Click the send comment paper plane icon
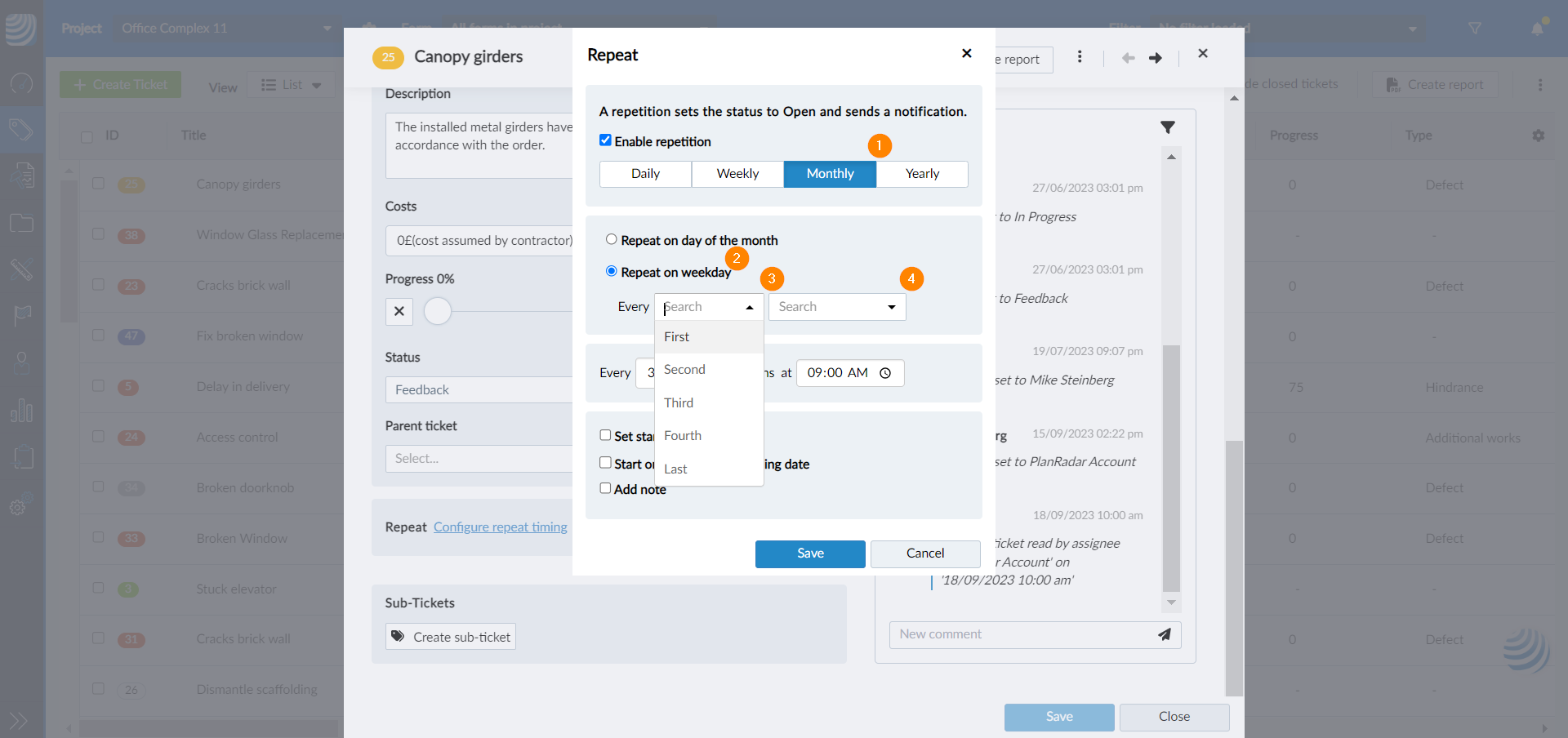Screen dimensions: 1568x738 (x=1164, y=634)
